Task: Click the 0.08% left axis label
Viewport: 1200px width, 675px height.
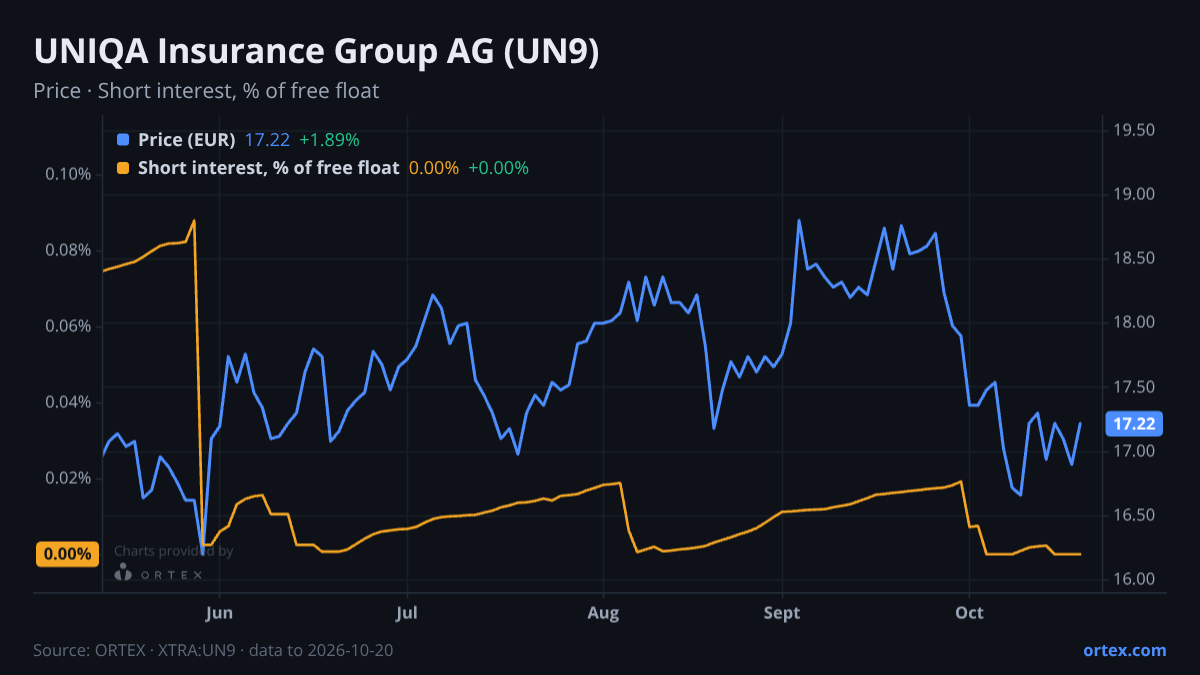Action: [68, 250]
